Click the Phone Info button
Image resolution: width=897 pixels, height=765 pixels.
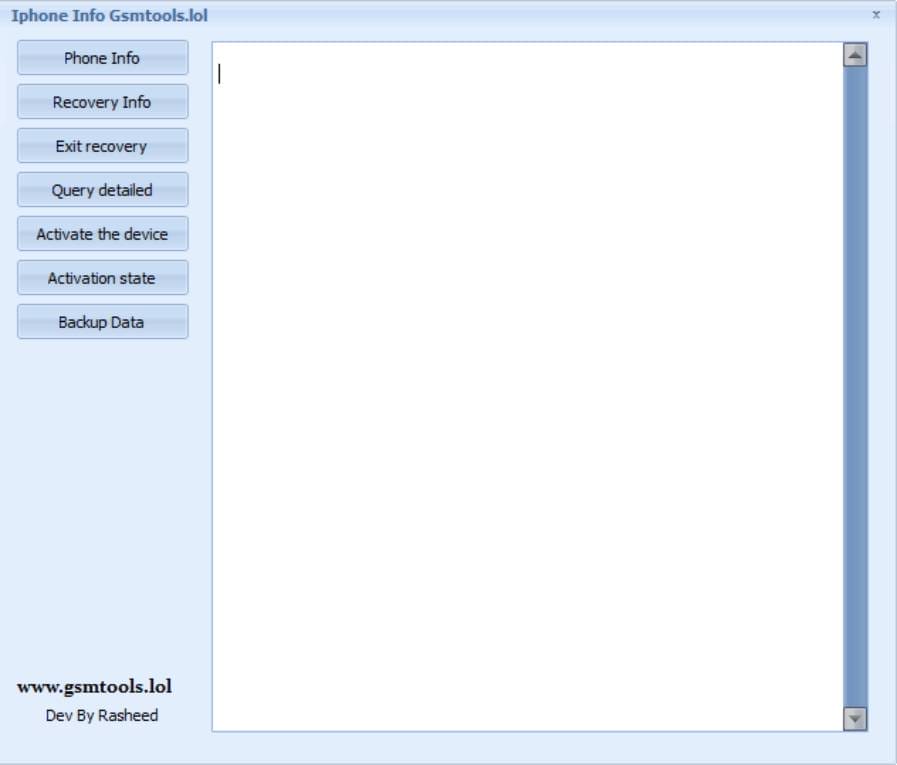click(x=102, y=58)
